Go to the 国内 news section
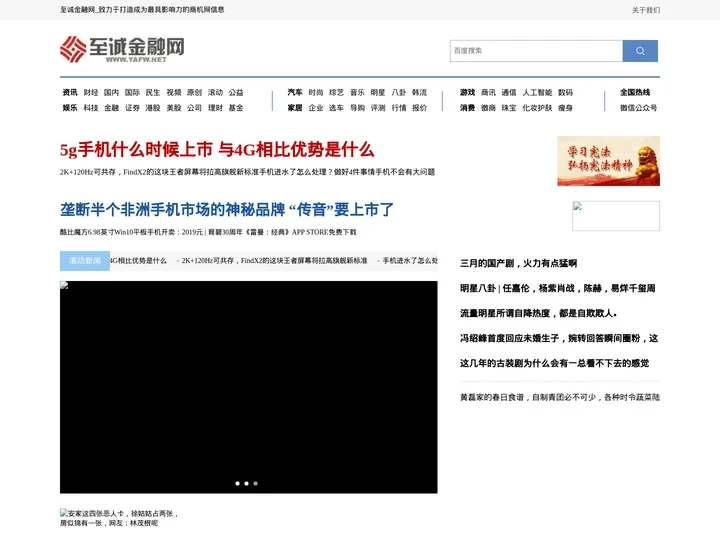720x540 pixels. pyautogui.click(x=111, y=92)
